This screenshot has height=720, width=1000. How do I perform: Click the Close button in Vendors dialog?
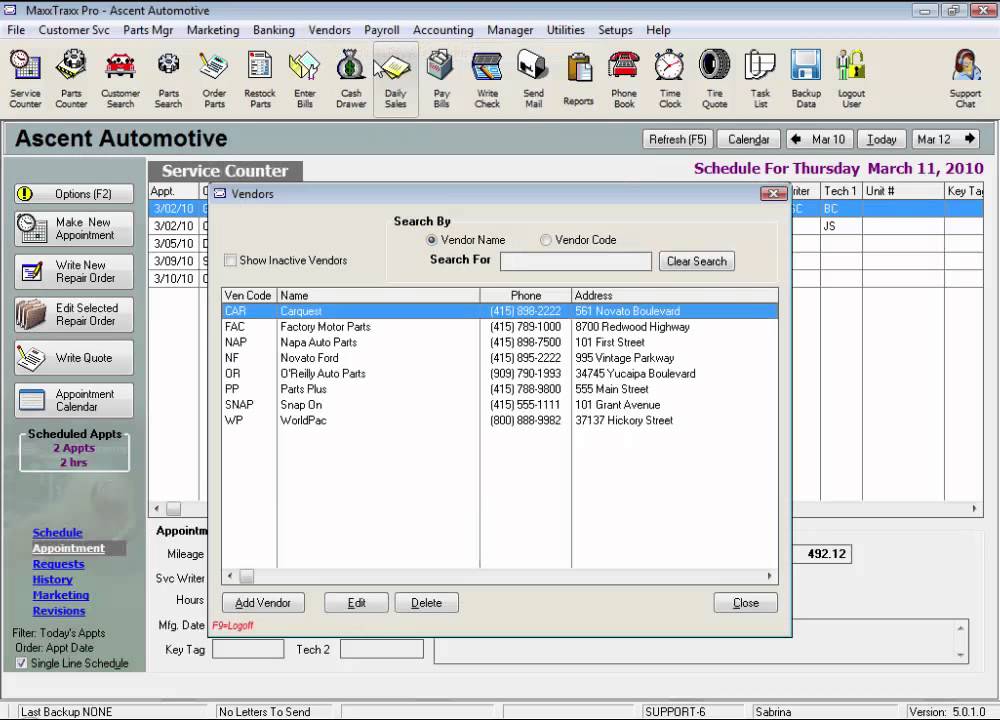746,603
